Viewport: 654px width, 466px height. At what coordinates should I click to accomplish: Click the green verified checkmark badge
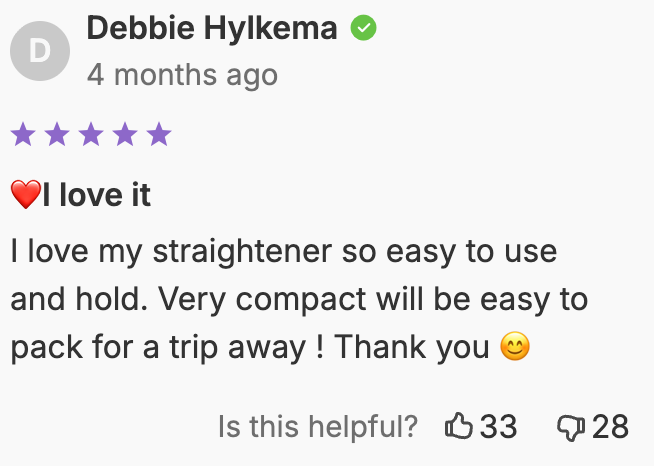363,29
